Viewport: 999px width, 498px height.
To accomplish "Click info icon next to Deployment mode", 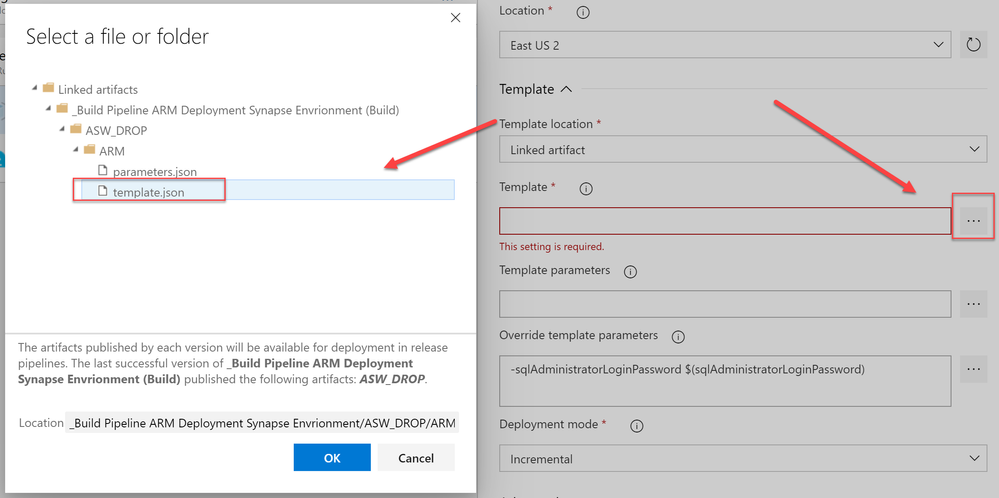I will coord(636,425).
